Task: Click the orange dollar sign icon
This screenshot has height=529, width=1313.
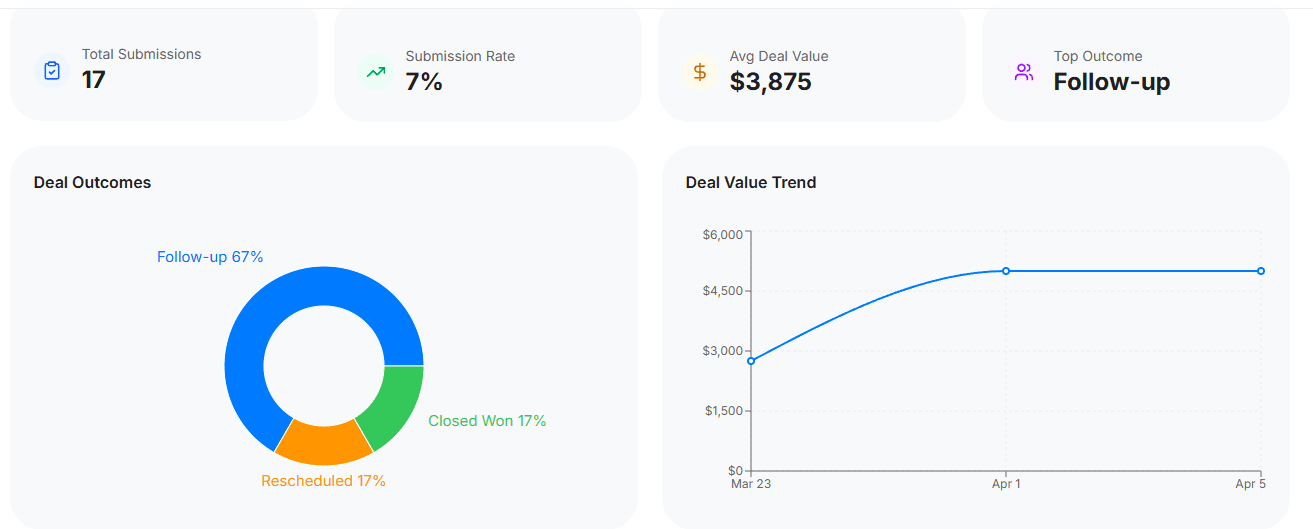Action: 700,72
